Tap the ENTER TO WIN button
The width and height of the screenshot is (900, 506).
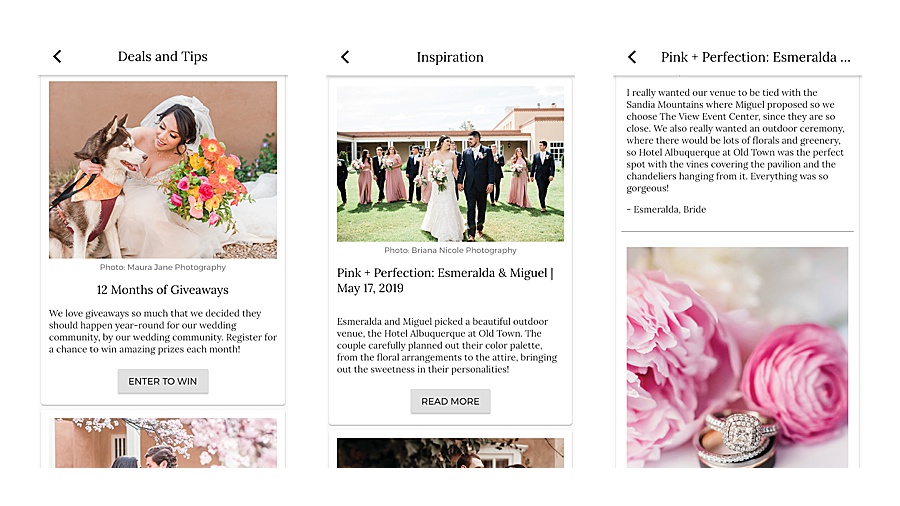click(x=162, y=382)
